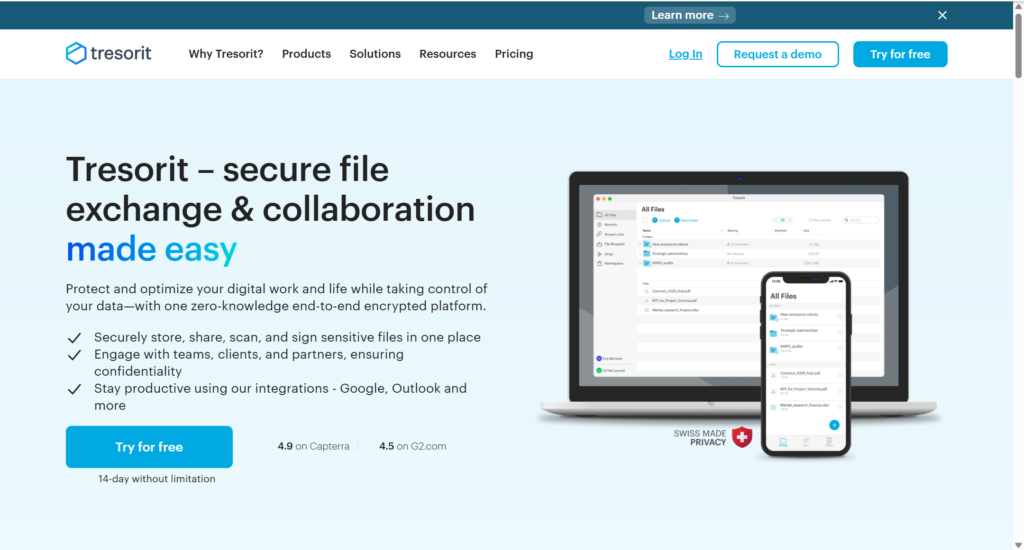Expand the Solutions navigation menu
This screenshot has height=550, width=1024.
click(x=375, y=54)
